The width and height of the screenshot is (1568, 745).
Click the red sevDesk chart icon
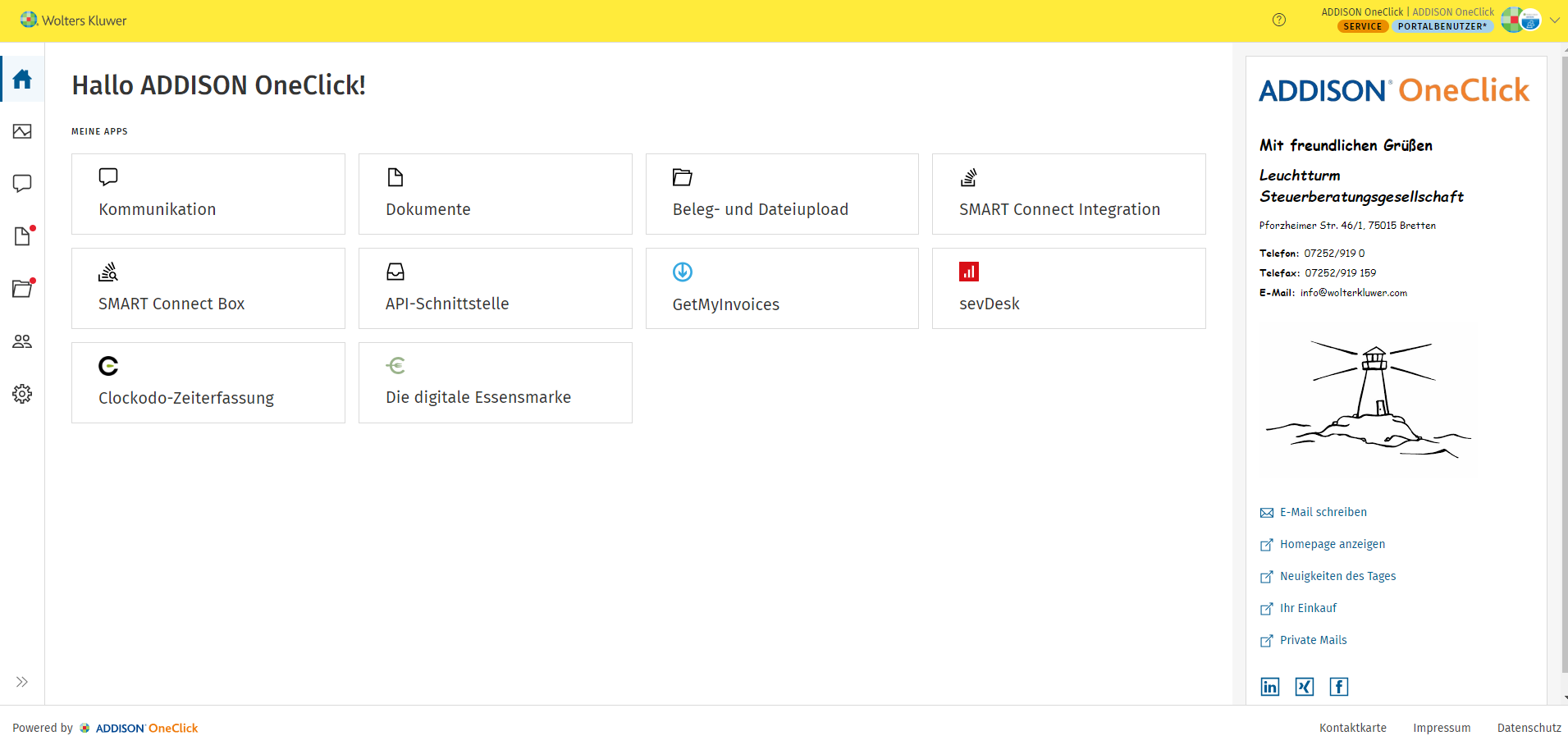(969, 272)
